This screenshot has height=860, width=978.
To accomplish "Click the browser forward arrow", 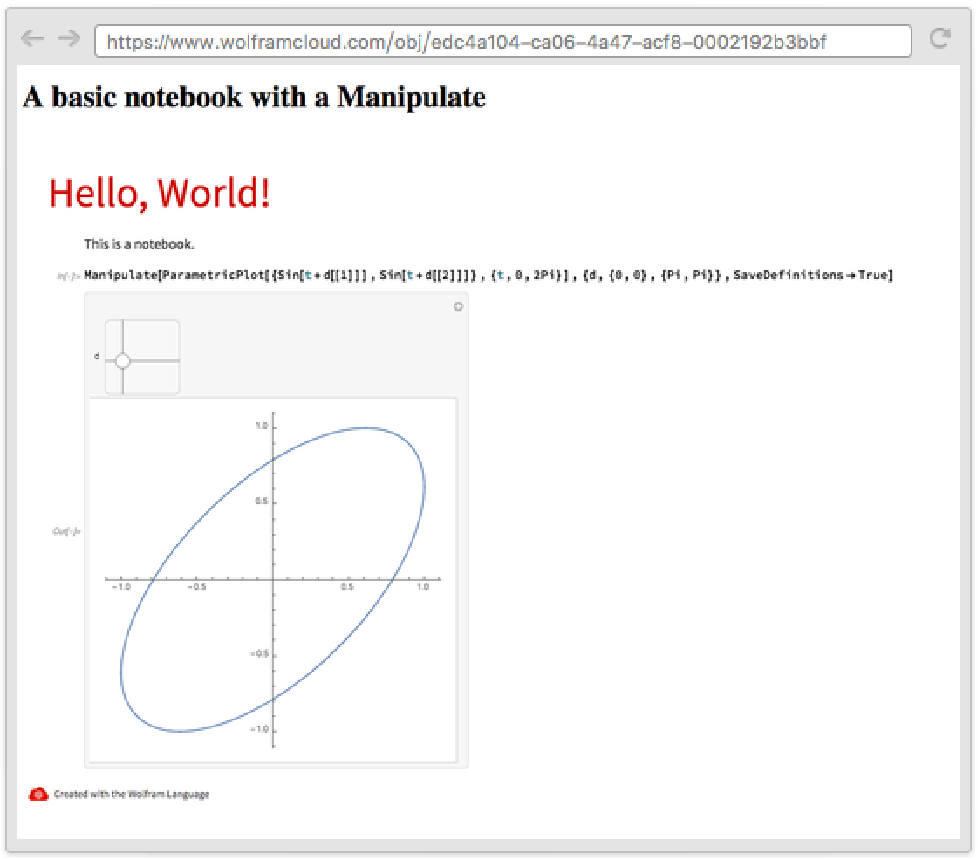I will 68,39.
